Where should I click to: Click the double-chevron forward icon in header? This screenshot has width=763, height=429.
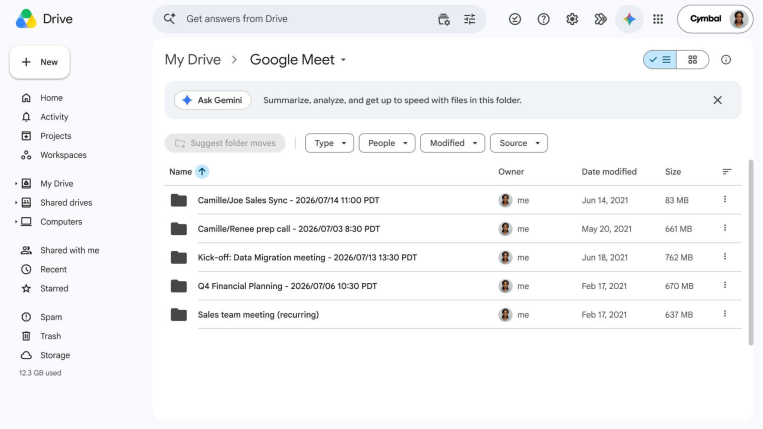click(x=600, y=19)
